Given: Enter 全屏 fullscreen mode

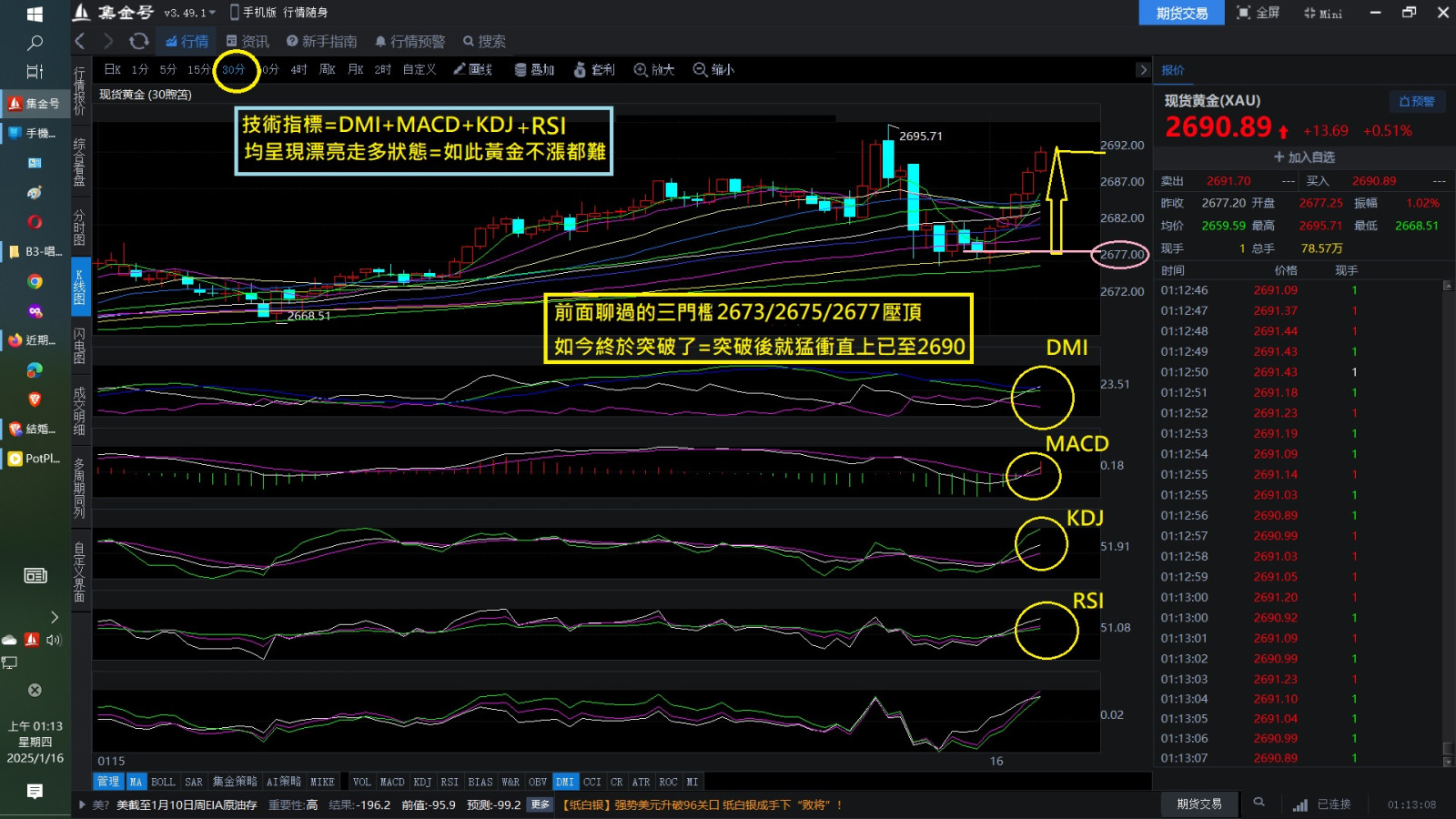Looking at the screenshot, I should pos(1259,13).
